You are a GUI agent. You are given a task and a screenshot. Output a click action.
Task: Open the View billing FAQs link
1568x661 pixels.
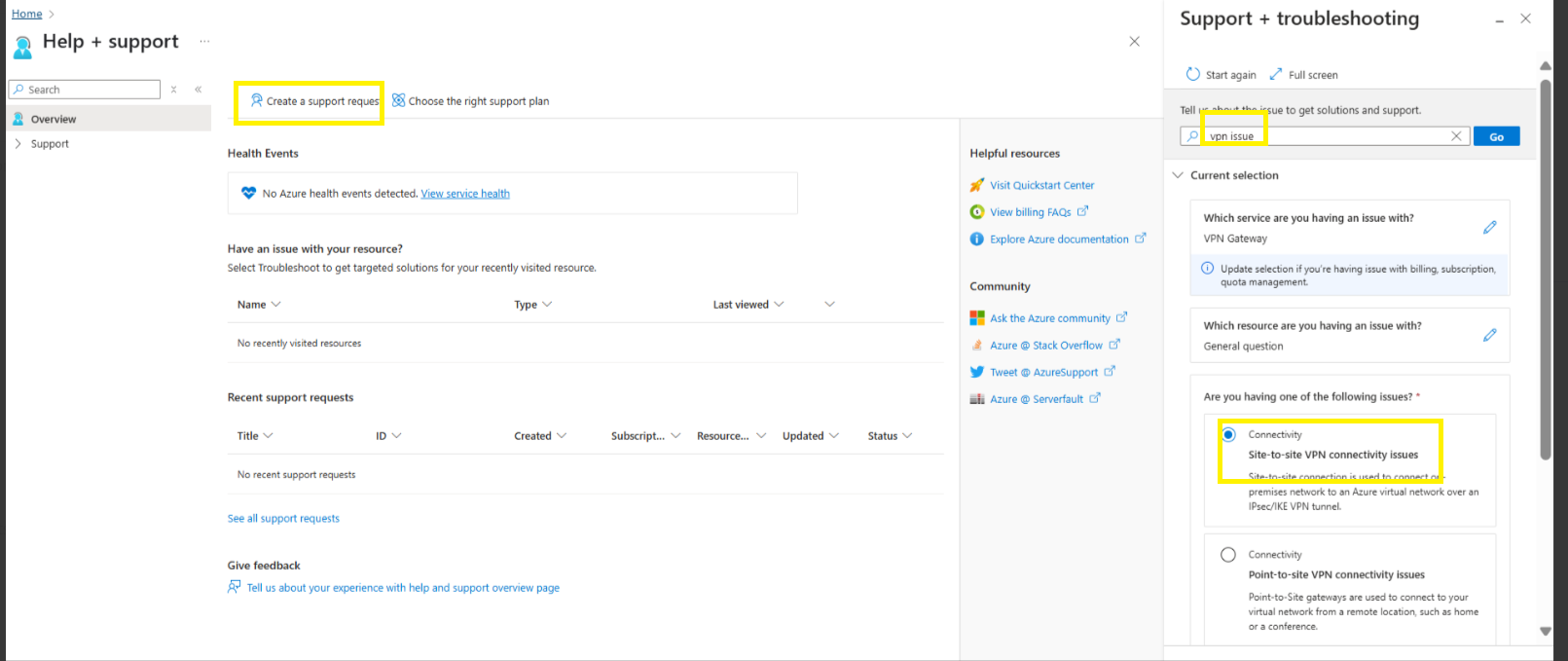[x=1031, y=212]
